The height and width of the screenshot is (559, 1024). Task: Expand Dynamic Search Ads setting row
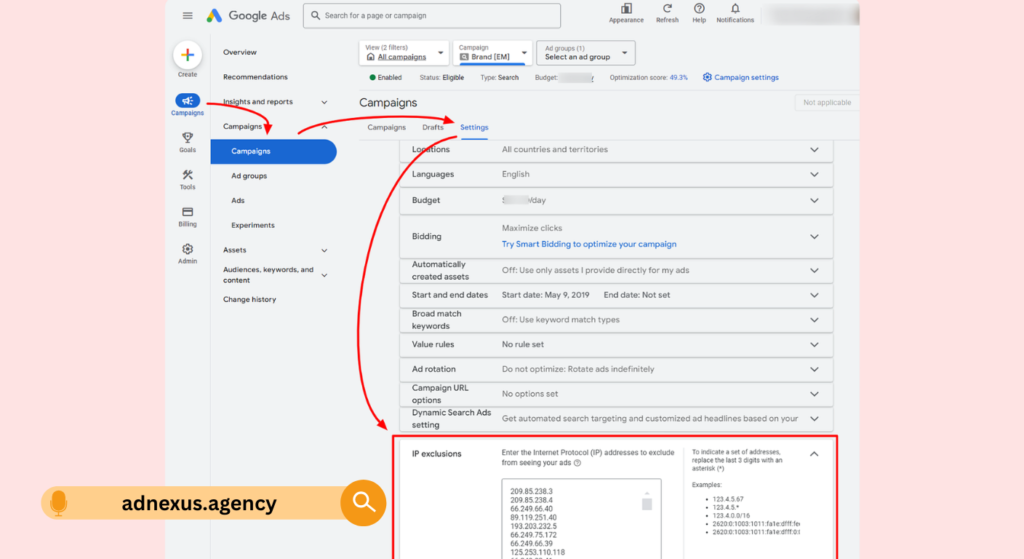[x=814, y=419]
